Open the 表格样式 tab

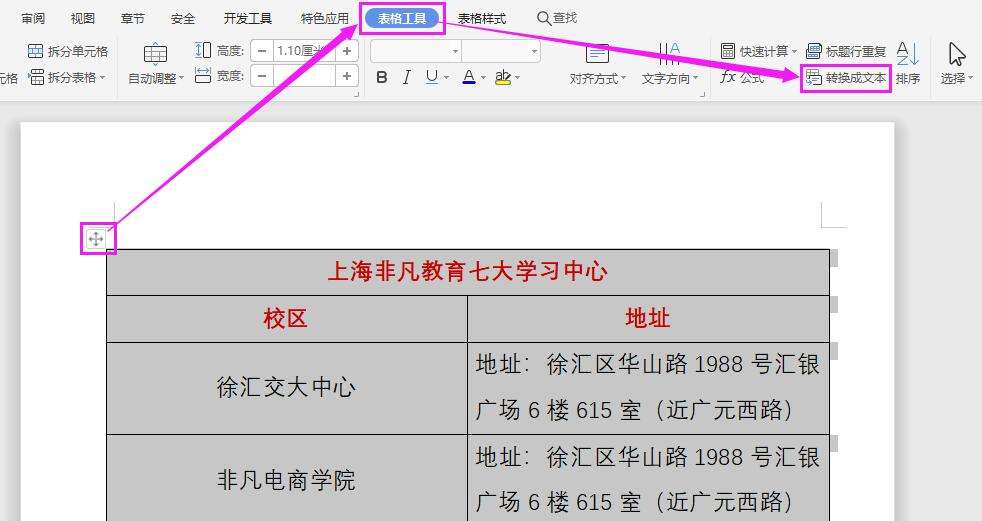pos(482,19)
